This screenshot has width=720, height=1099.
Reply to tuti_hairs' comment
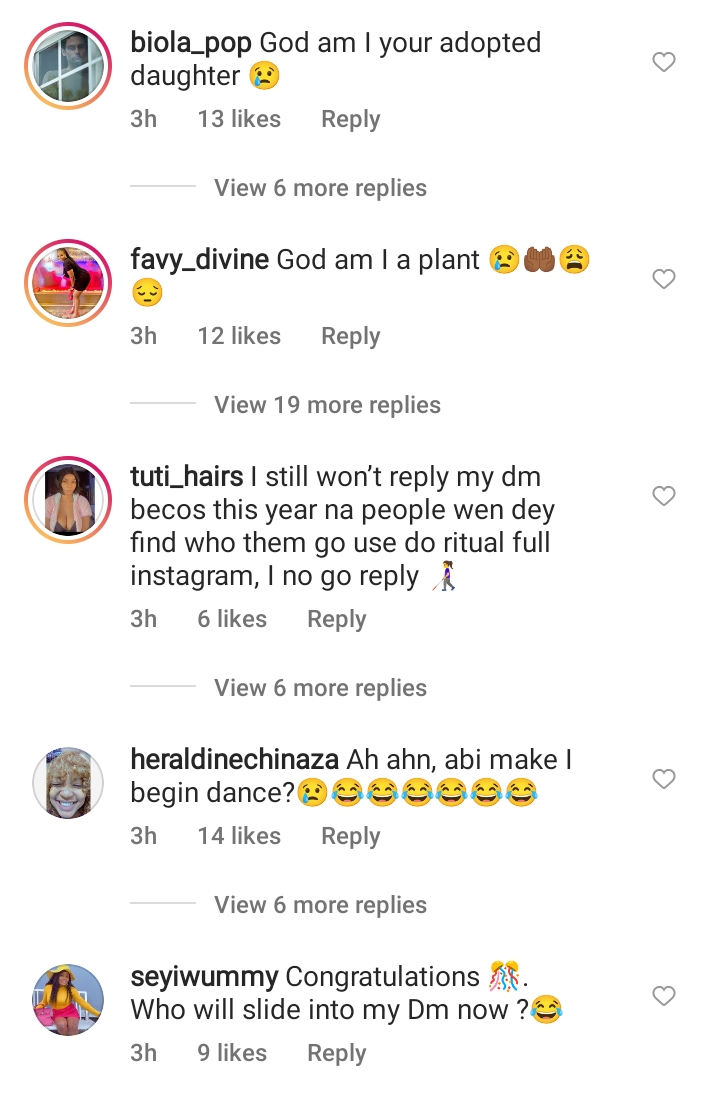point(336,619)
